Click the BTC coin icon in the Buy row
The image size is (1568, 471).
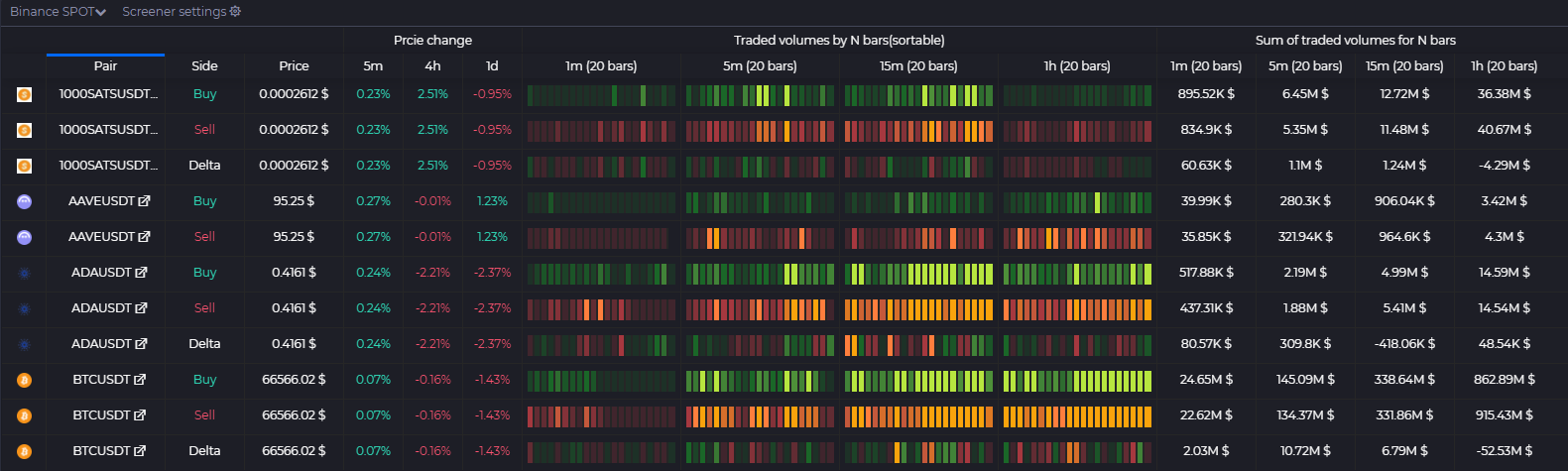25,380
